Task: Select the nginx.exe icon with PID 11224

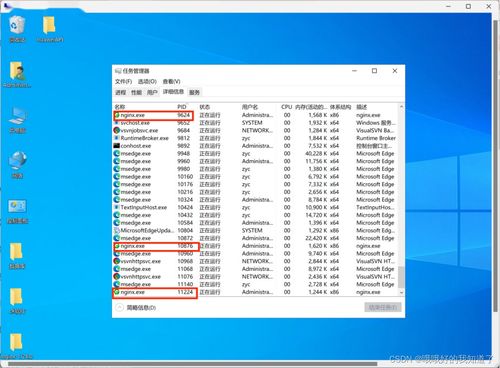Action: coord(117,292)
